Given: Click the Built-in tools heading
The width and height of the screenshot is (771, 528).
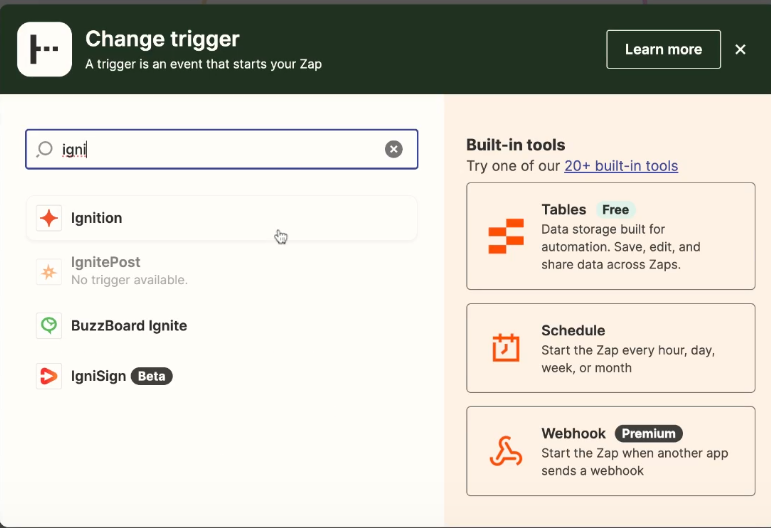Looking at the screenshot, I should (x=515, y=145).
